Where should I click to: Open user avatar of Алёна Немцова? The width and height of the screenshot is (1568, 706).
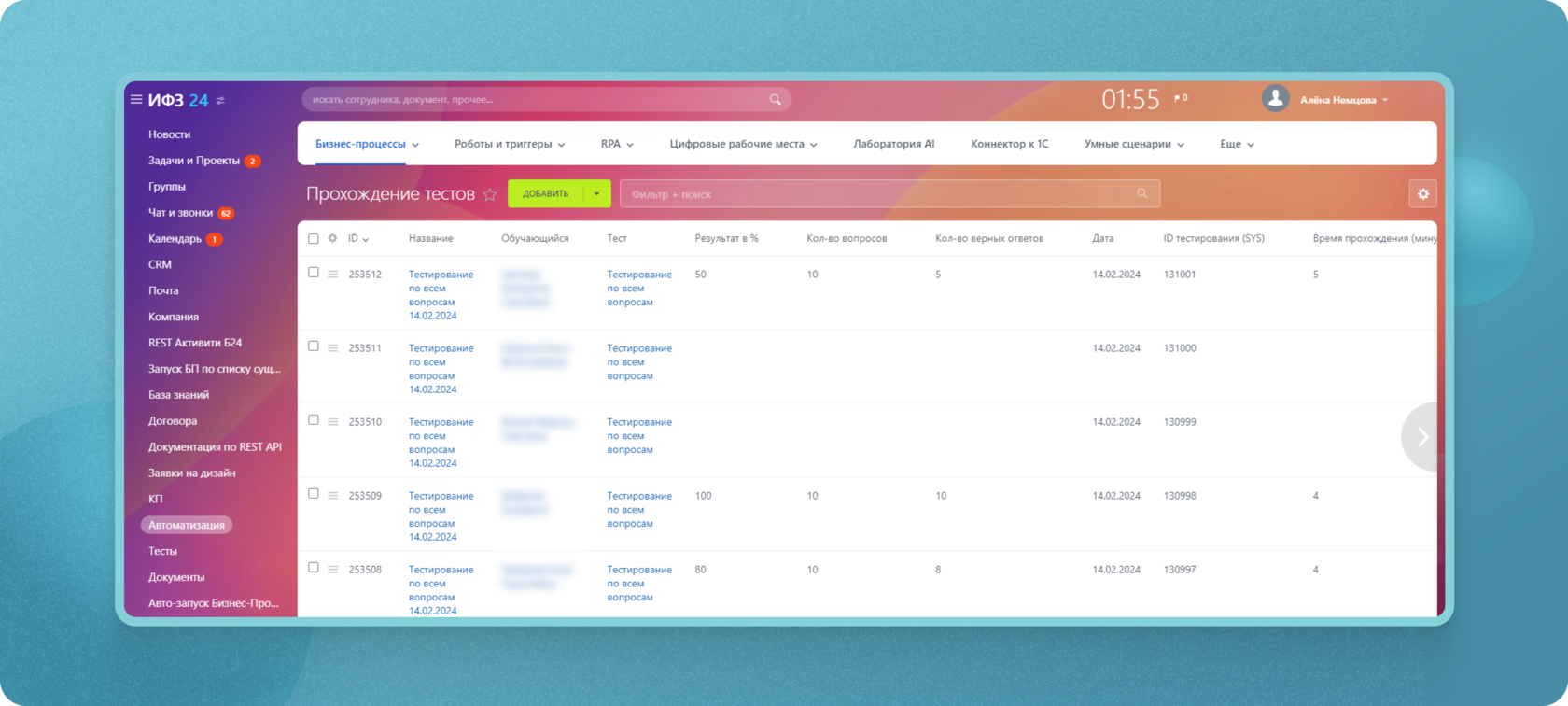click(x=1275, y=98)
